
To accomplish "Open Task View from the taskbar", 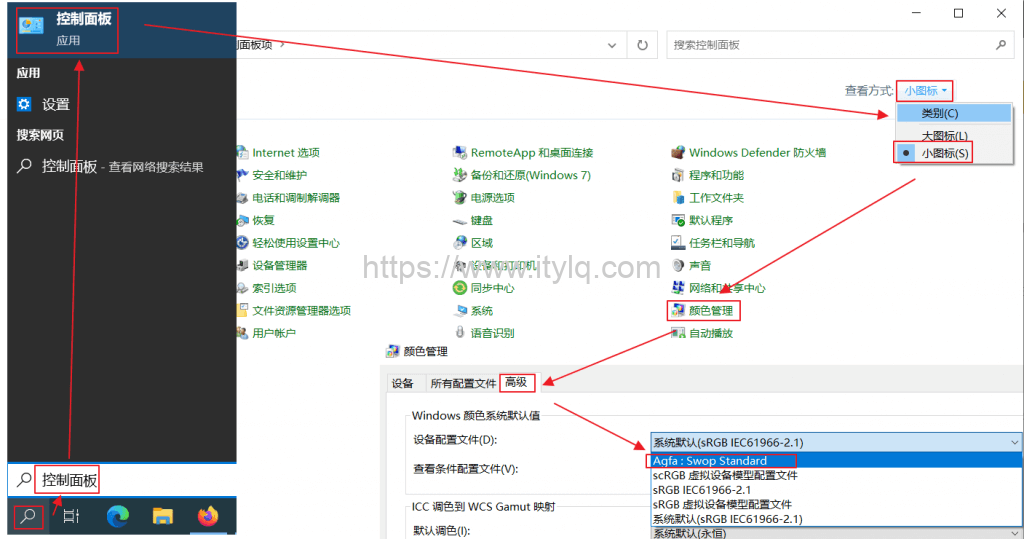I will pyautogui.click(x=71, y=516).
